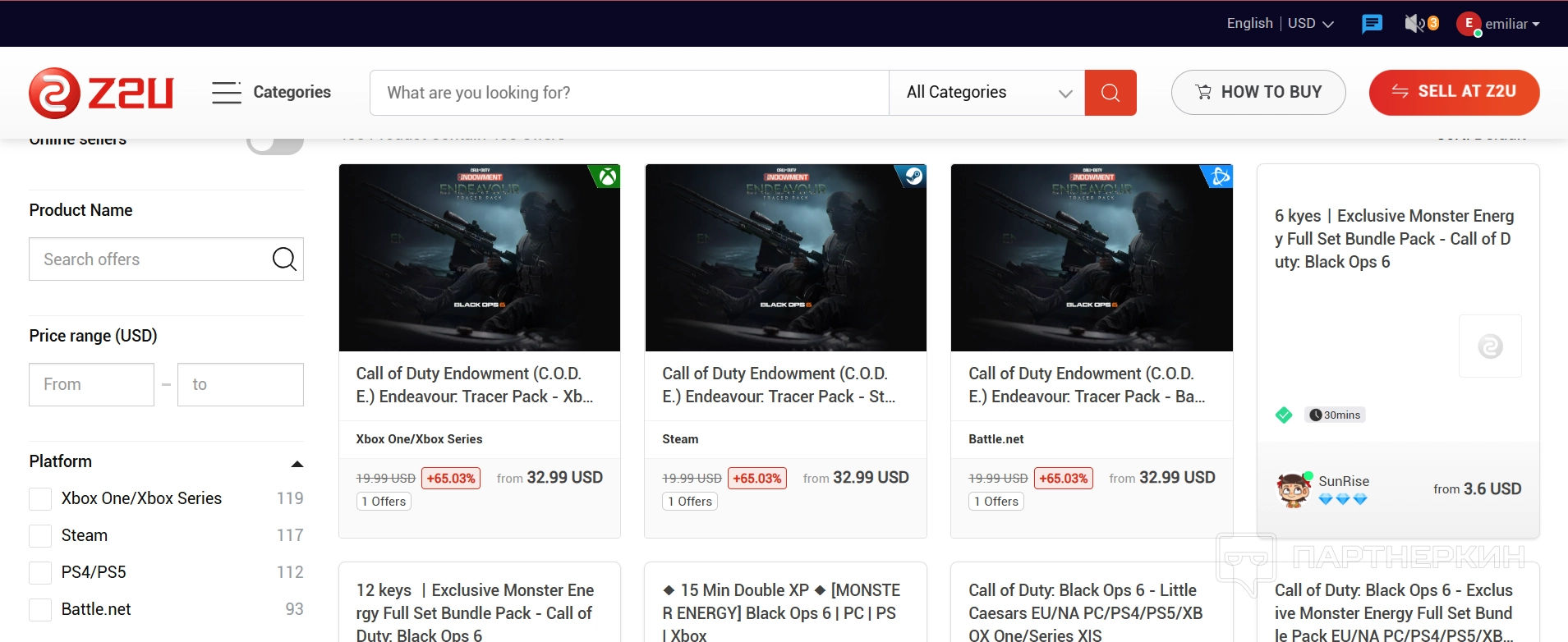1568x642 pixels.
Task: Click the notification count badge 3
Action: (1433, 23)
